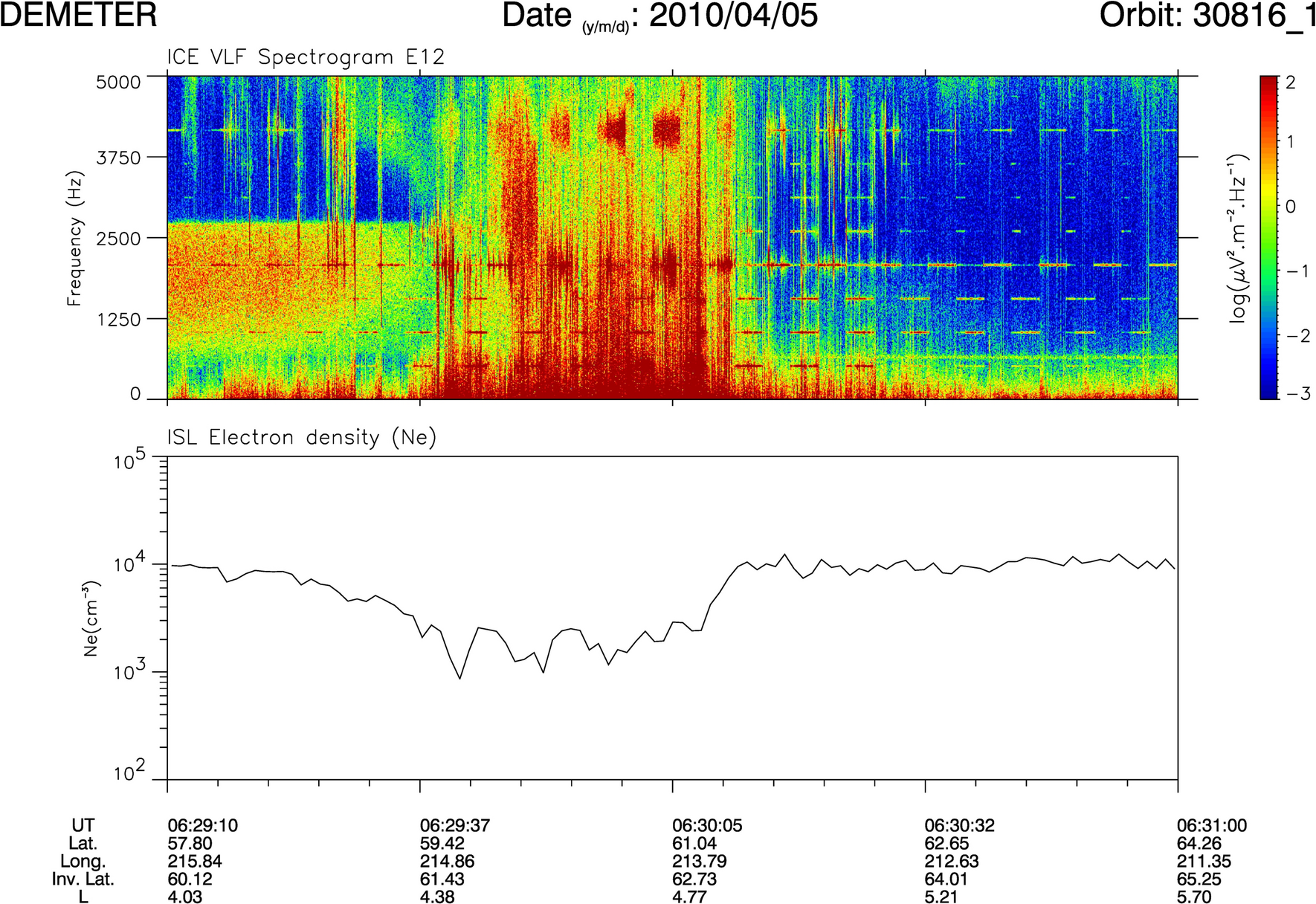
Task: Click the color bar value -3
Action: tap(1297, 394)
